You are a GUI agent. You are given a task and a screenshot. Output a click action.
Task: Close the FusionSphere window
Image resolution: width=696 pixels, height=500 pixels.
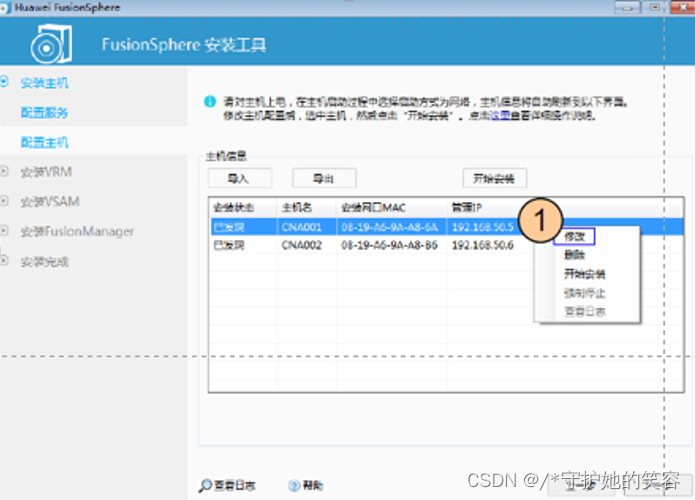[683, 8]
